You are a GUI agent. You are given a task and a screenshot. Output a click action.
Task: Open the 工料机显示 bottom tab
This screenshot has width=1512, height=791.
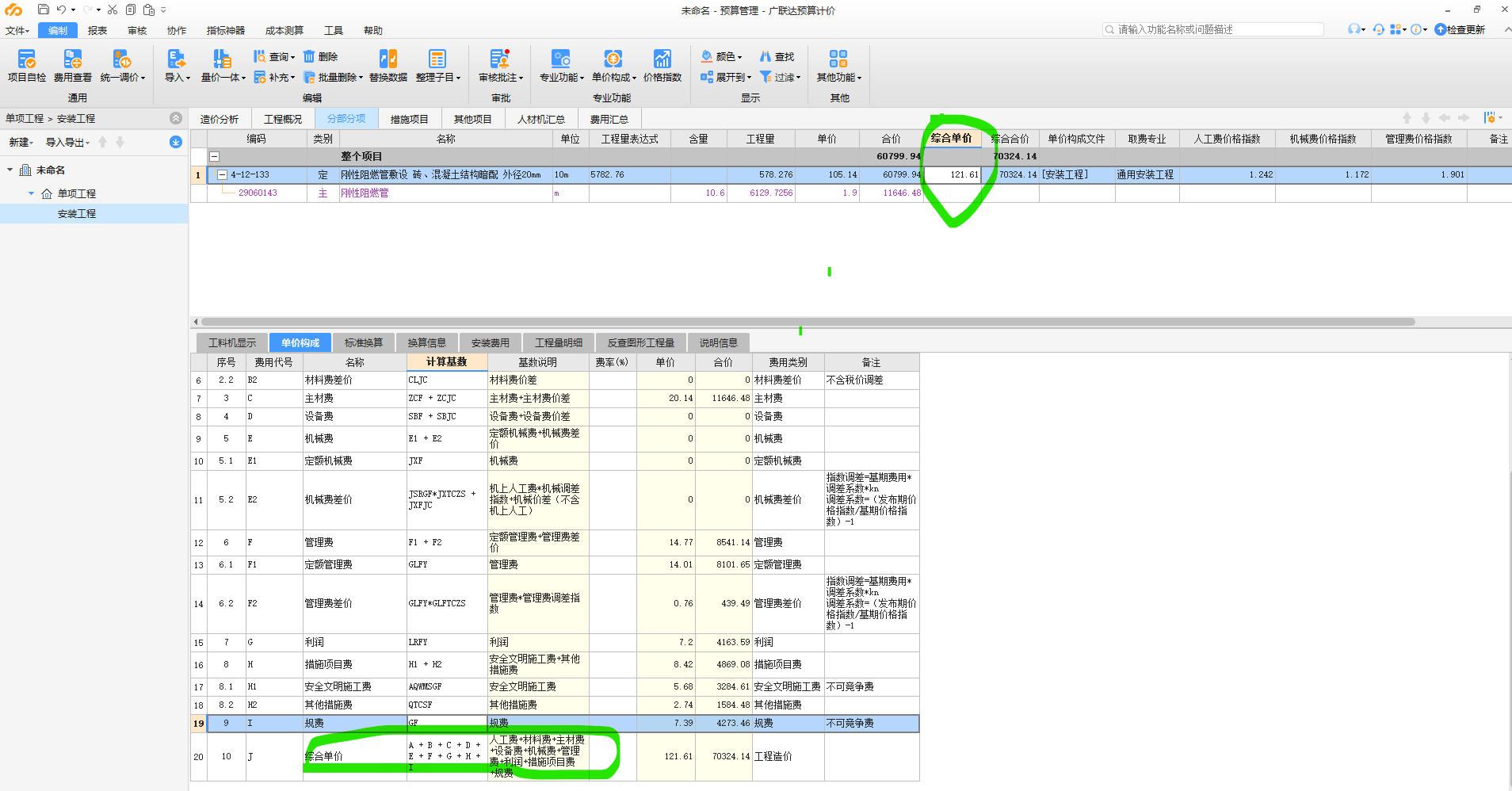point(232,342)
